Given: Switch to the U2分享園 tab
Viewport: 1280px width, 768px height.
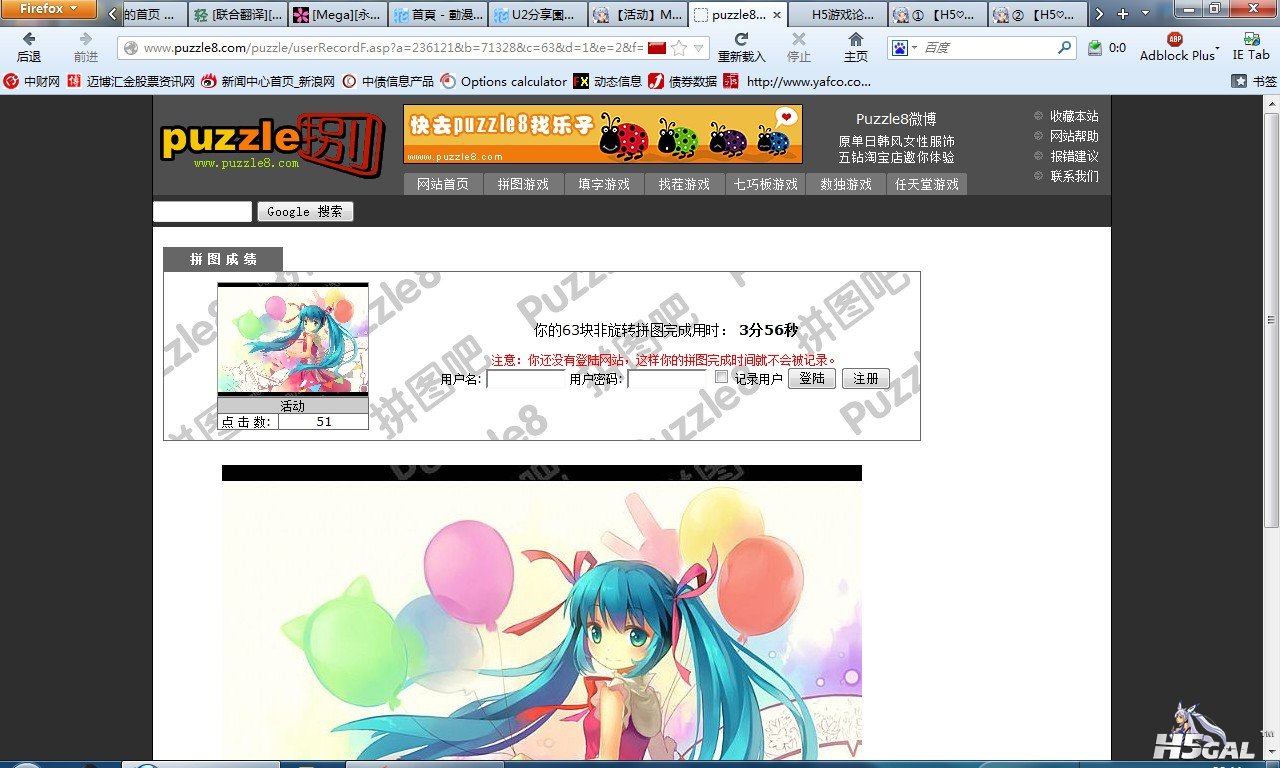Looking at the screenshot, I should coord(538,15).
